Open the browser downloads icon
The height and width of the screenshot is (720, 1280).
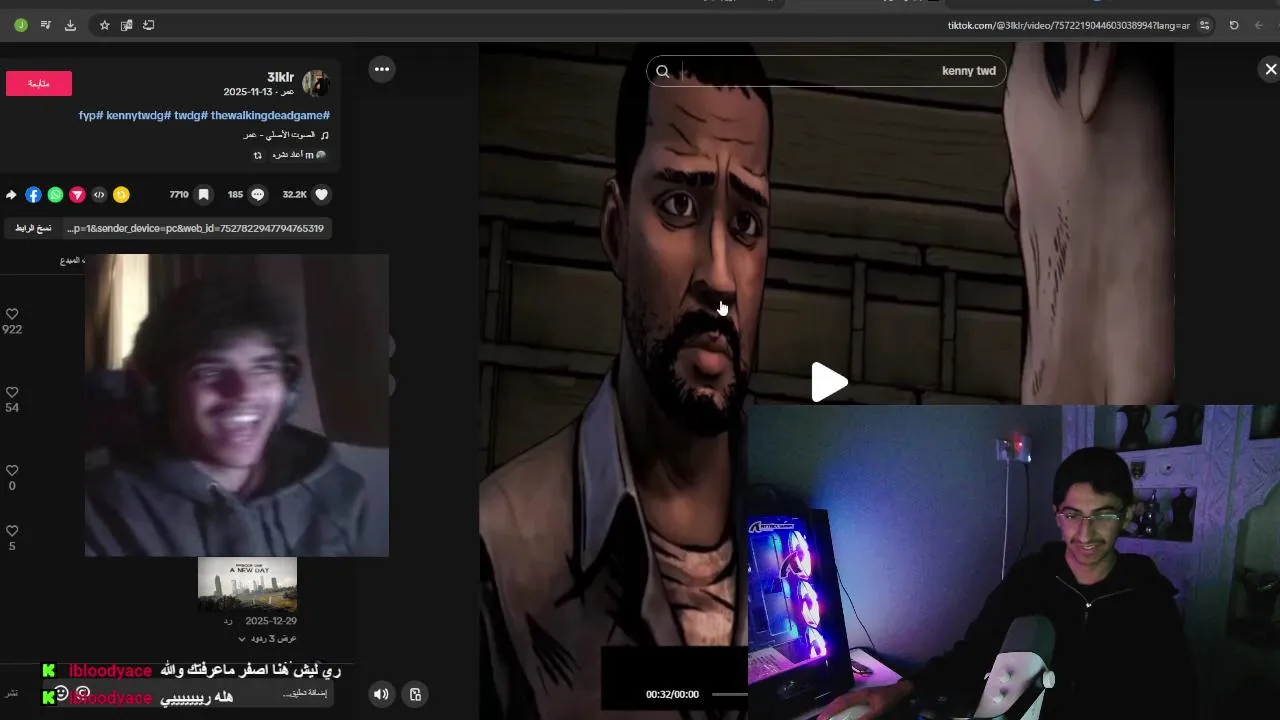click(70, 25)
